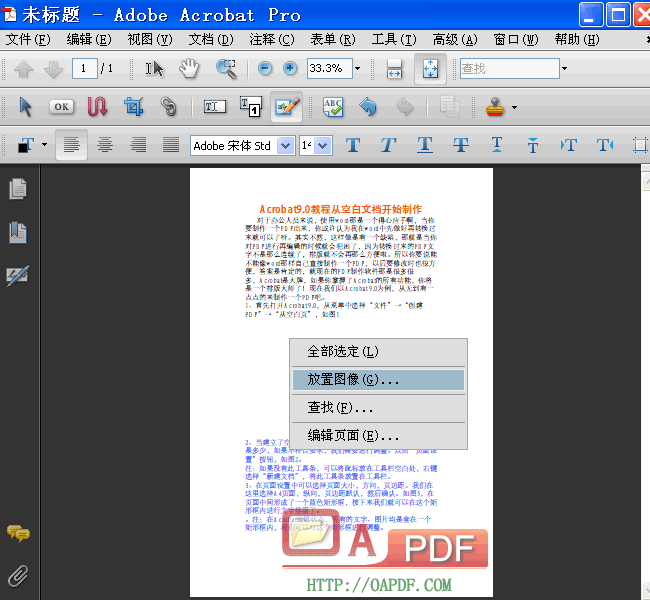Open Adobe 宋体 Std font dropdown

[286, 146]
